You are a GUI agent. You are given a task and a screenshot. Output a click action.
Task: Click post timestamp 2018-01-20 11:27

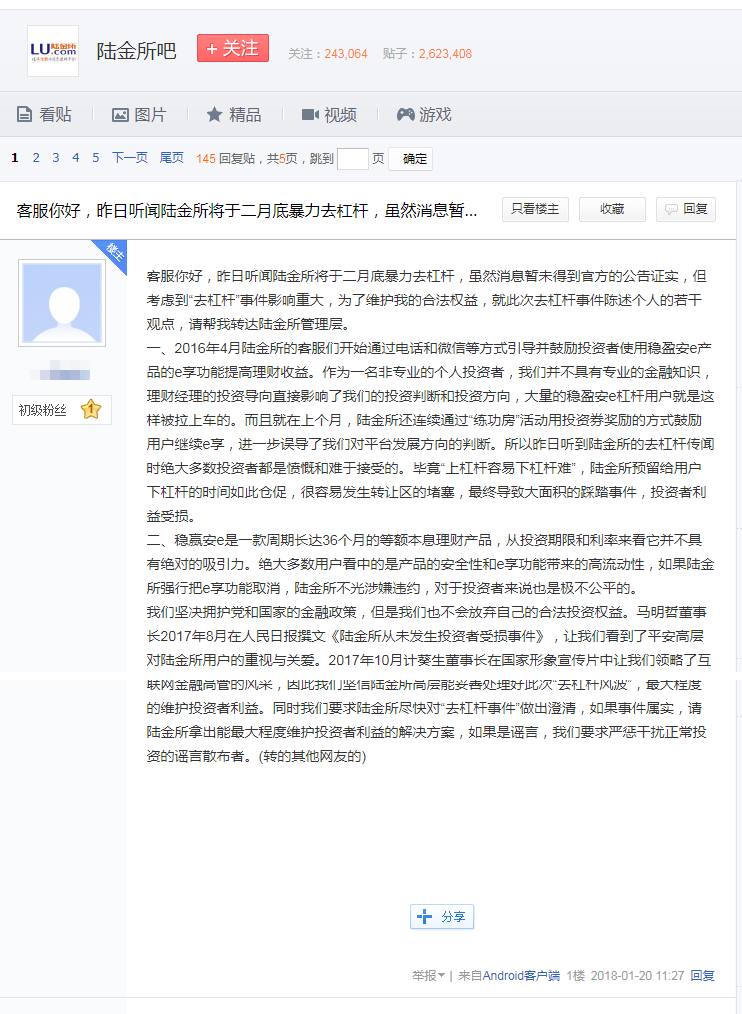637,975
